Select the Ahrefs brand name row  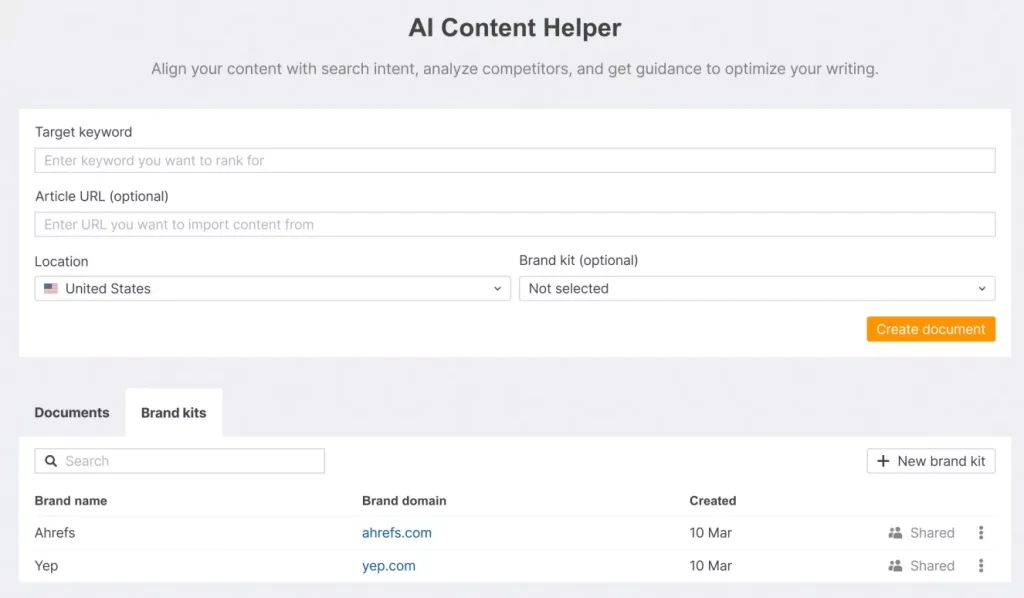coord(55,533)
